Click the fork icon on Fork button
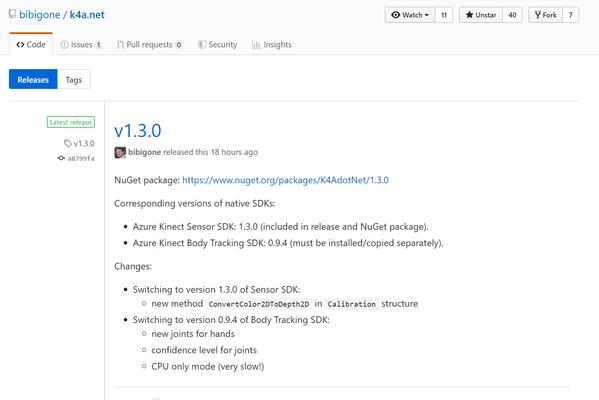The image size is (599, 400). [537, 15]
